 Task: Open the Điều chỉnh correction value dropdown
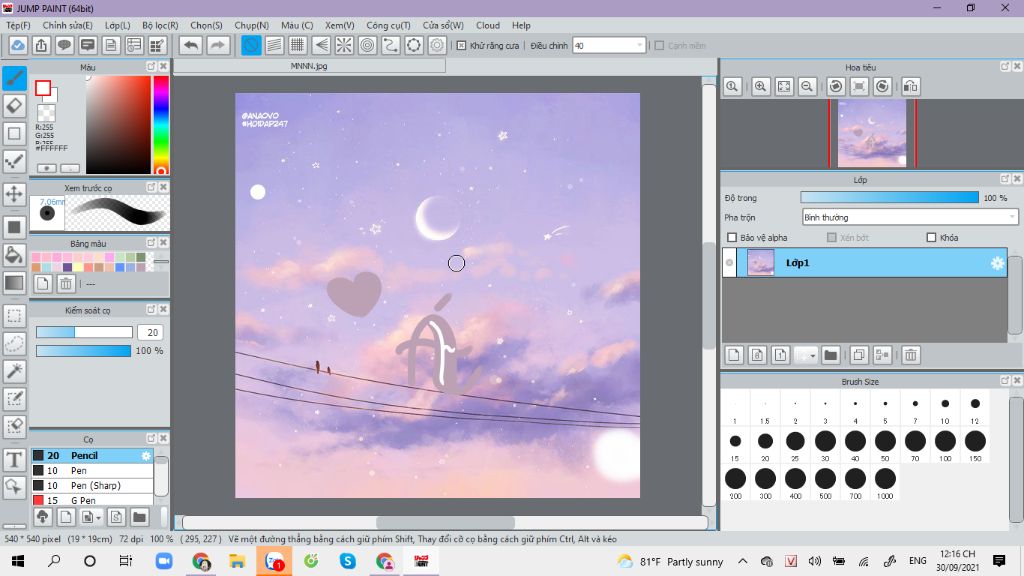click(x=609, y=46)
